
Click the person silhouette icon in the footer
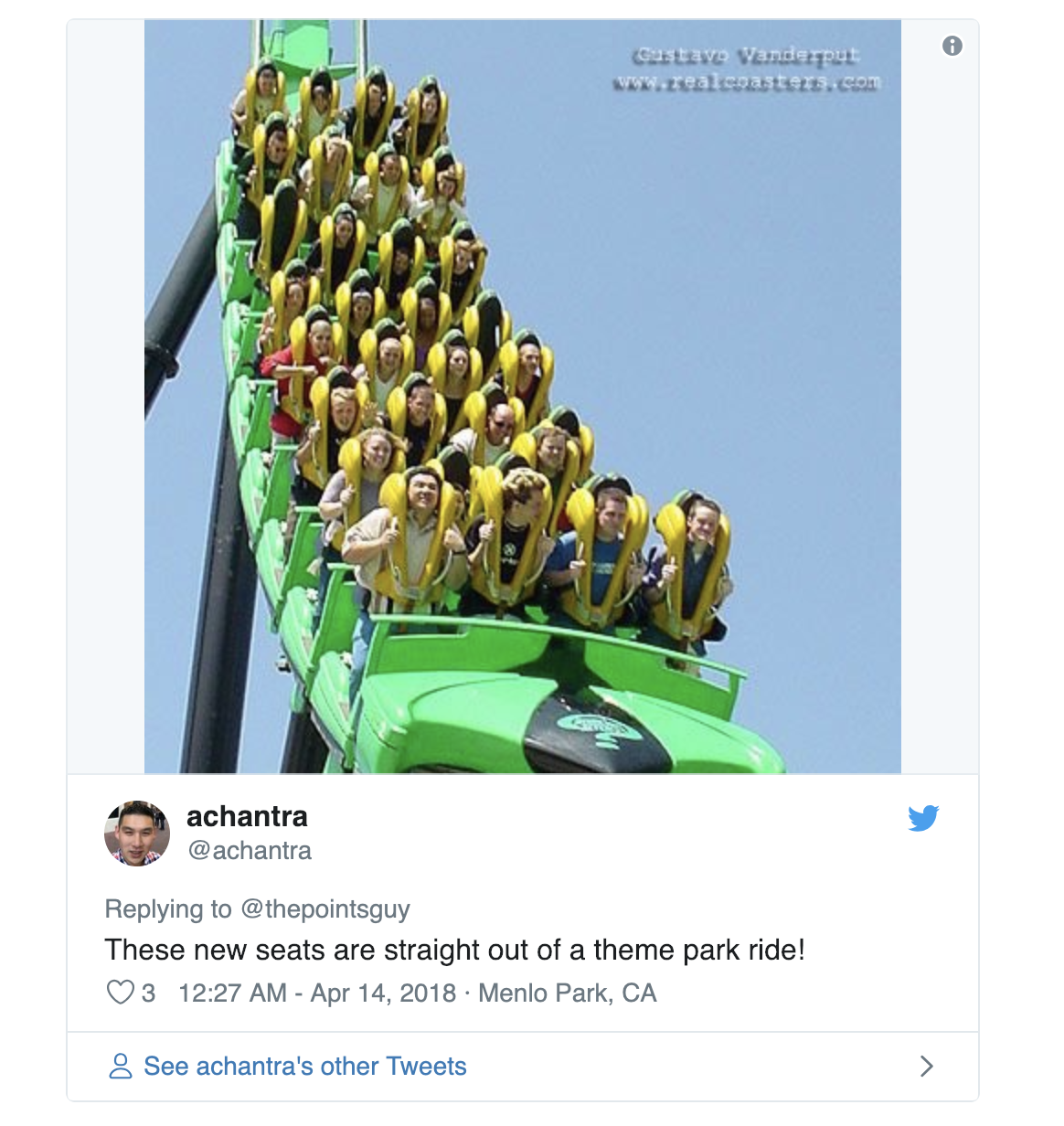click(x=121, y=1066)
